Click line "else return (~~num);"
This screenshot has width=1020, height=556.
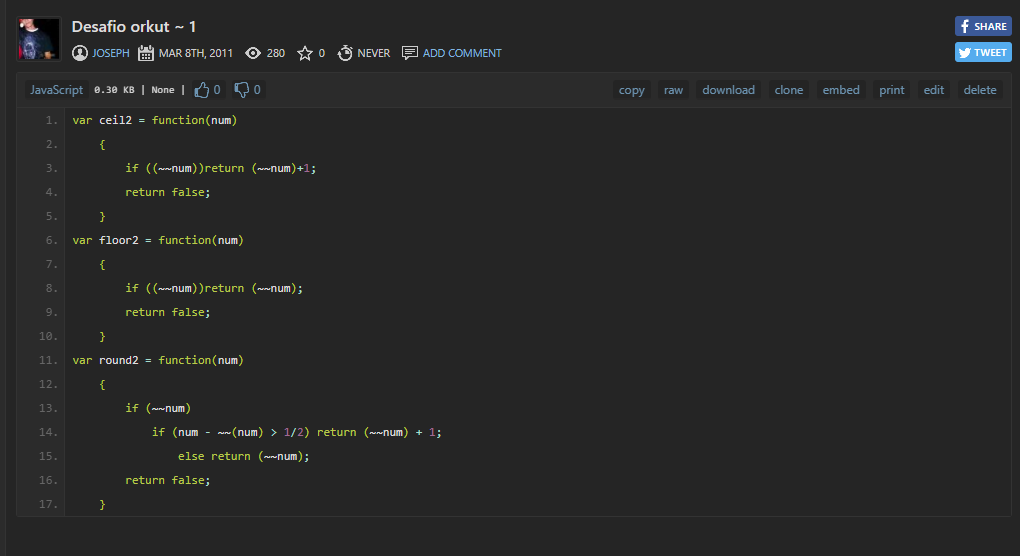(244, 457)
